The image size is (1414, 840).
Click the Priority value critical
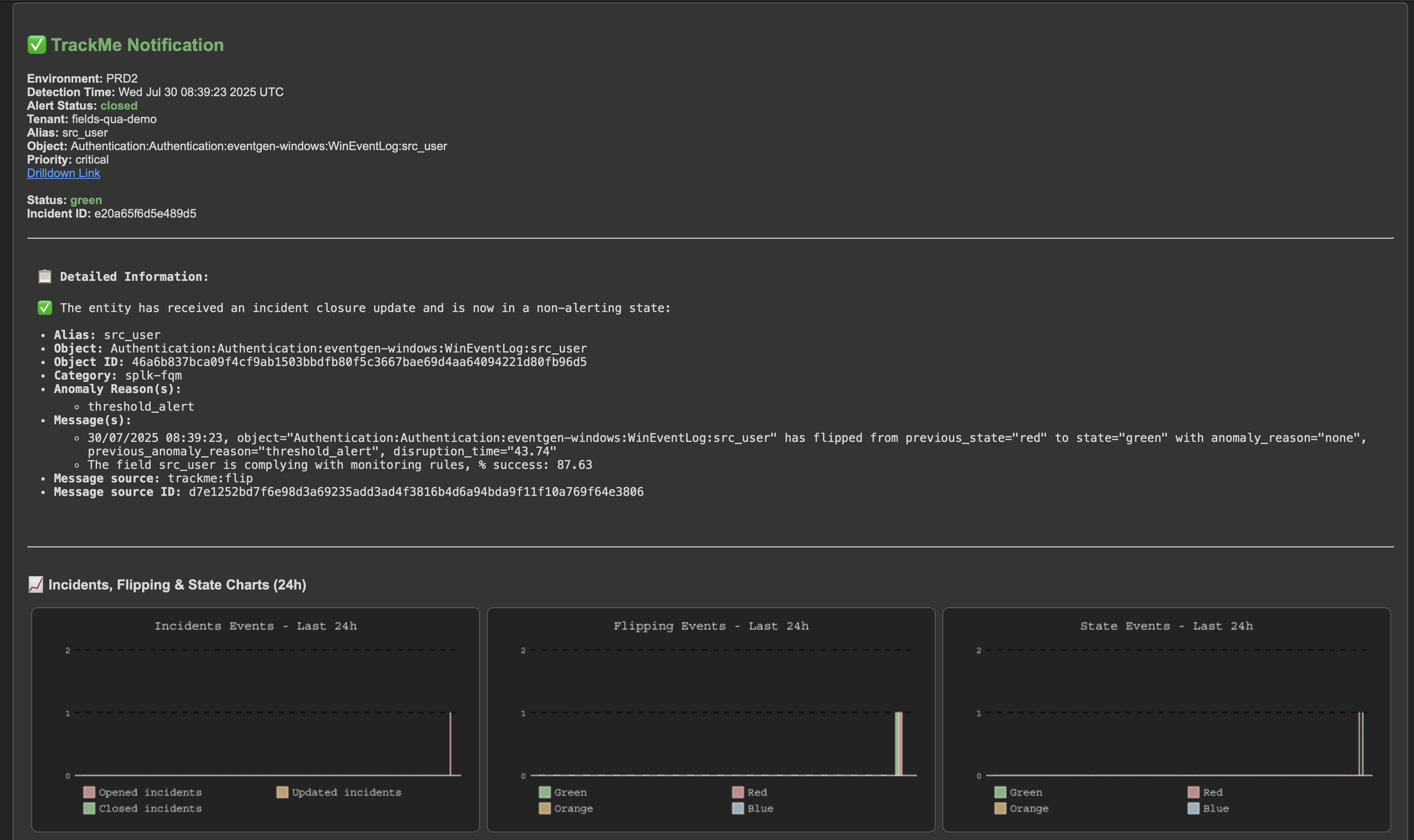[x=92, y=160]
